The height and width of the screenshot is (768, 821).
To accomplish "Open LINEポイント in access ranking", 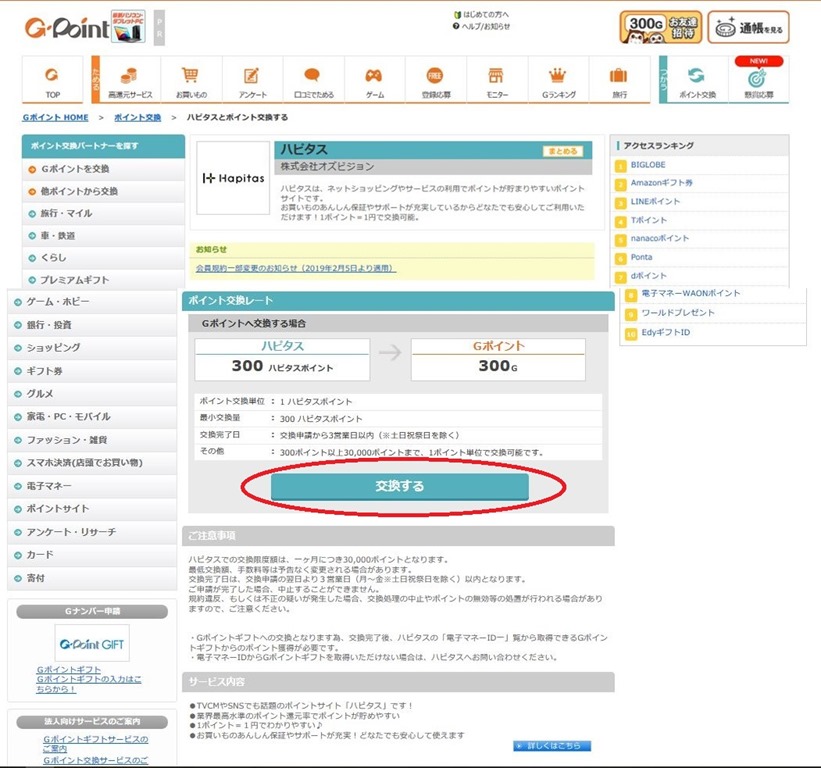I will click(x=655, y=202).
